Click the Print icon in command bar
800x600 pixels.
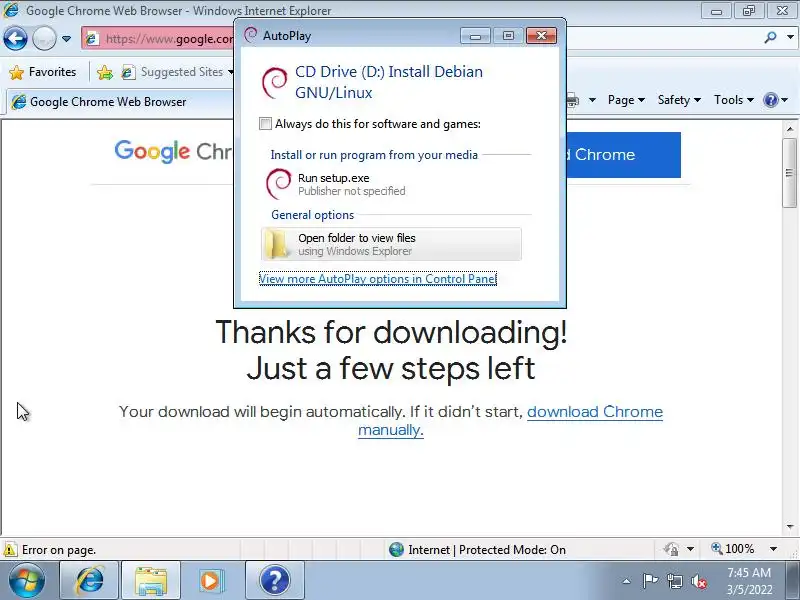(x=572, y=100)
